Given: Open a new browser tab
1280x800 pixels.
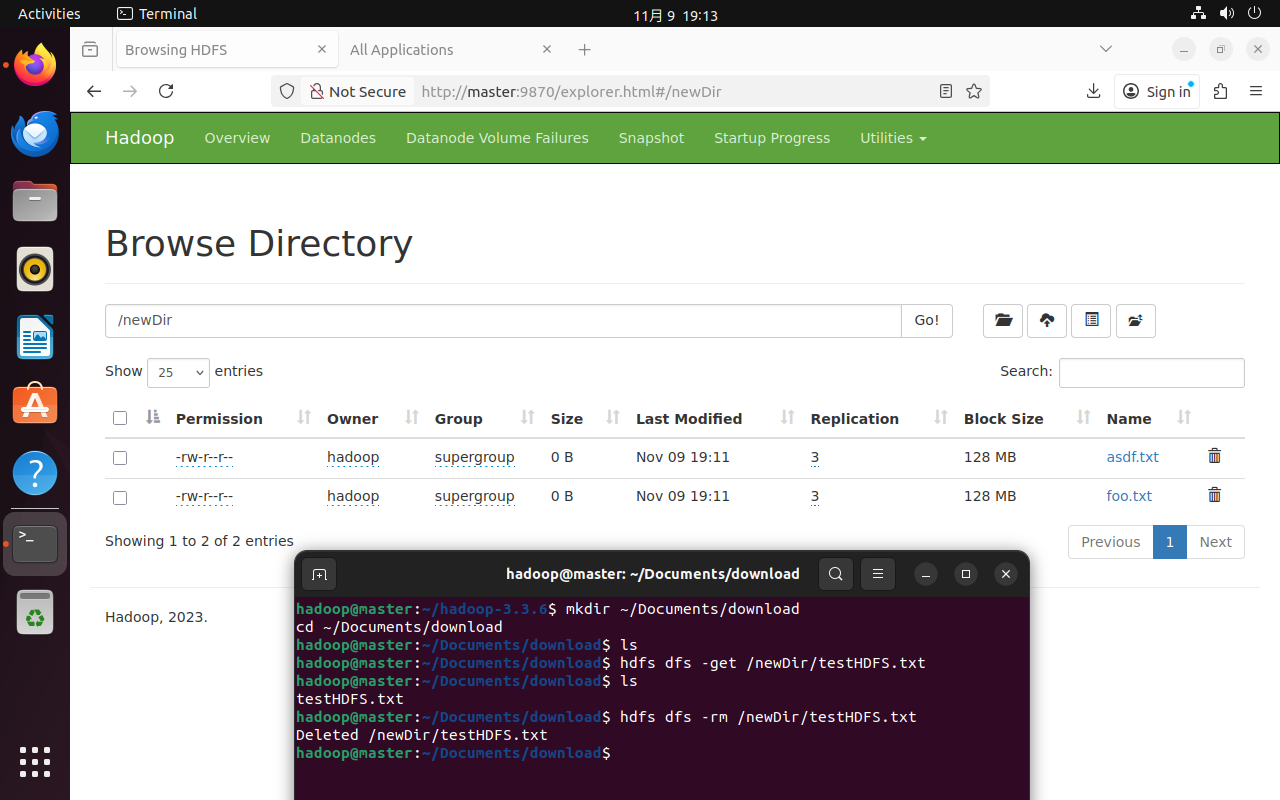Looking at the screenshot, I should click(585, 49).
